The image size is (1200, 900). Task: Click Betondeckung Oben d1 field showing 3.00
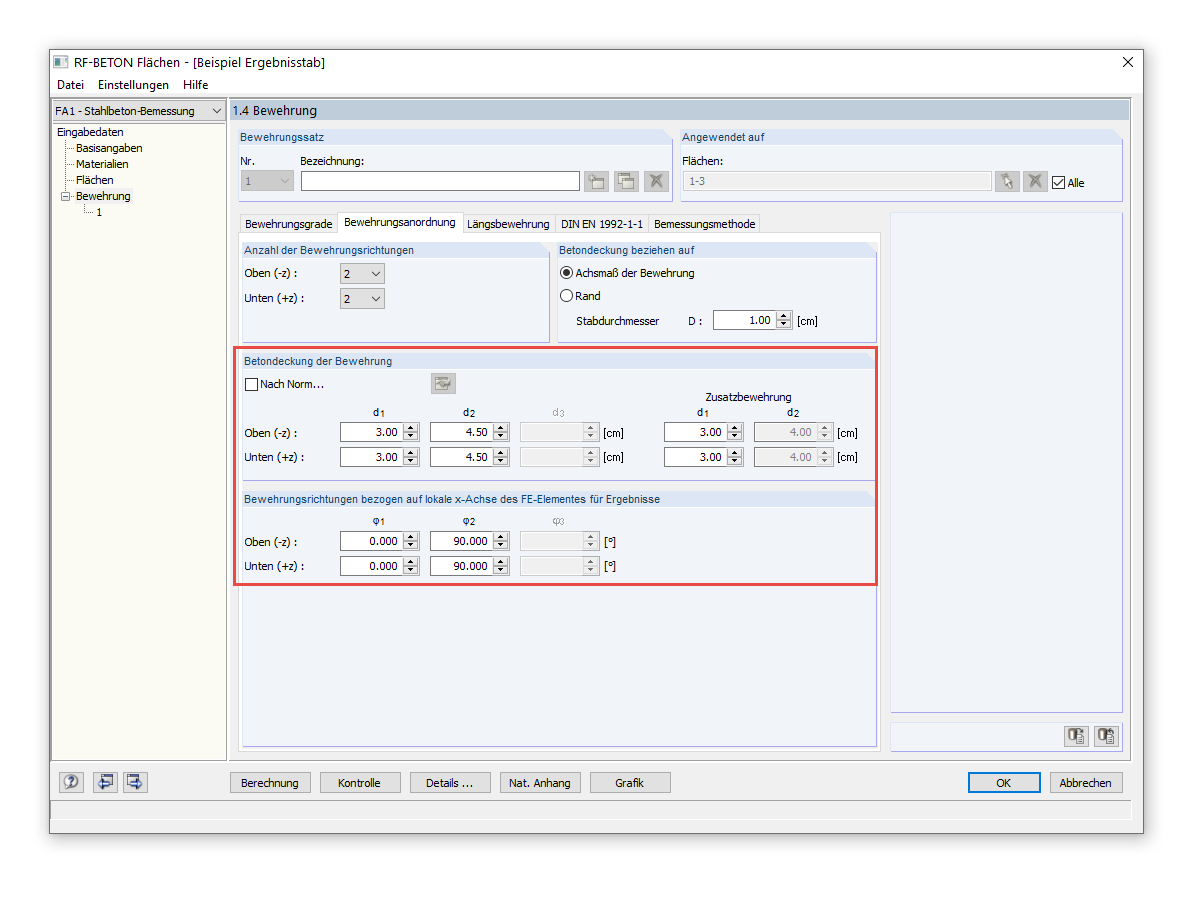click(x=371, y=432)
